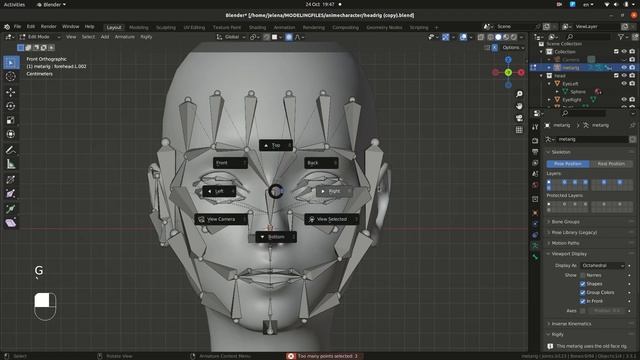The width and height of the screenshot is (640, 360).
Task: Open the Edit Mode dropdown
Action: tap(40, 37)
